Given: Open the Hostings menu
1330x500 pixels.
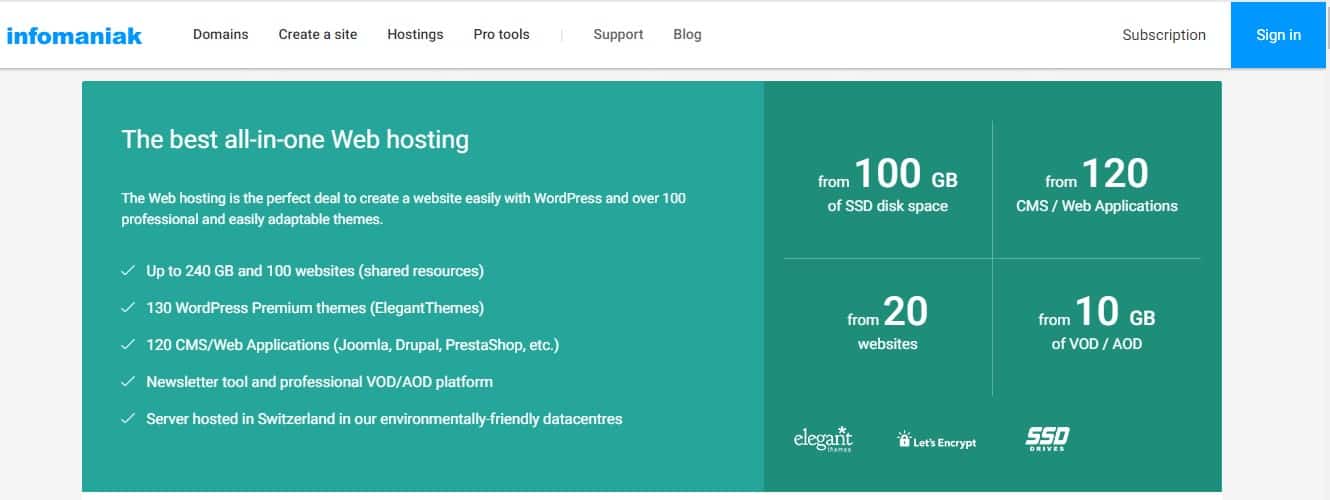Looking at the screenshot, I should pyautogui.click(x=415, y=34).
